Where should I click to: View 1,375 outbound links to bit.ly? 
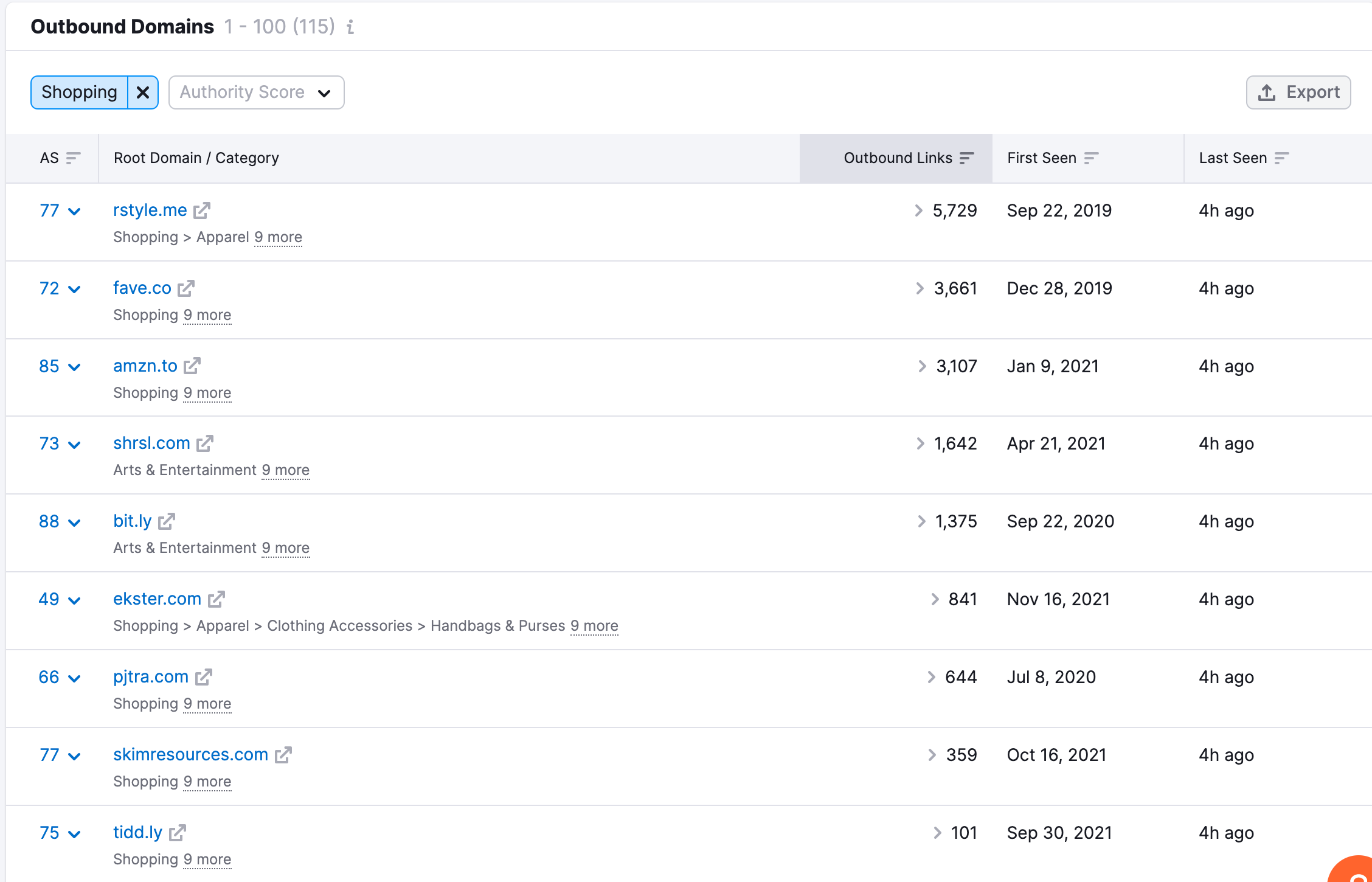[947, 521]
